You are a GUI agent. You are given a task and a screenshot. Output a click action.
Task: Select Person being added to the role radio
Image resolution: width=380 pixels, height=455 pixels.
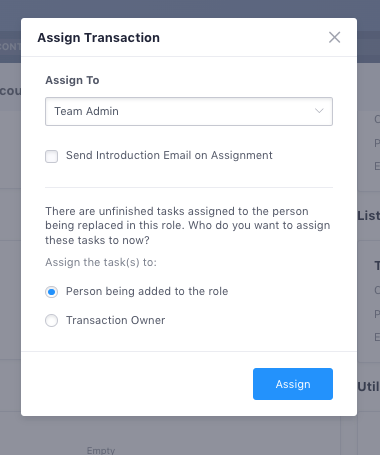pyautogui.click(x=51, y=292)
